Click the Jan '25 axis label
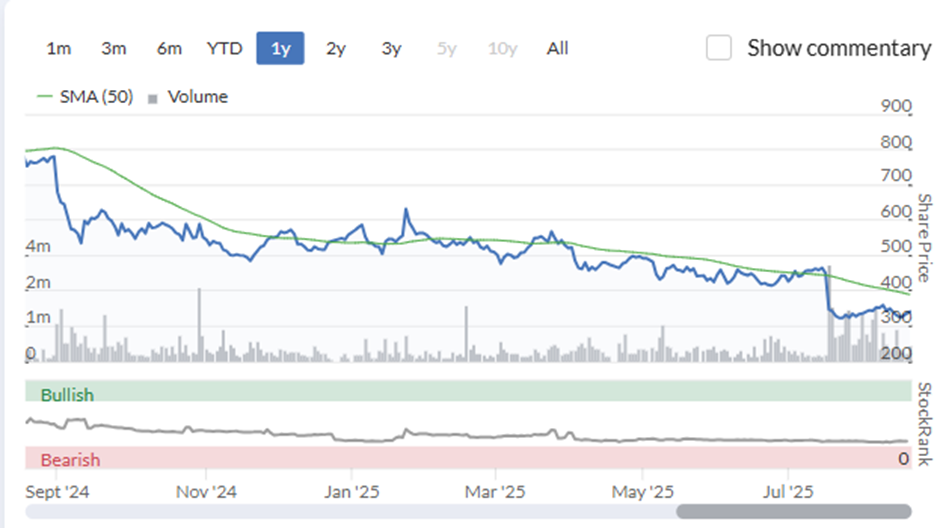 pos(352,492)
